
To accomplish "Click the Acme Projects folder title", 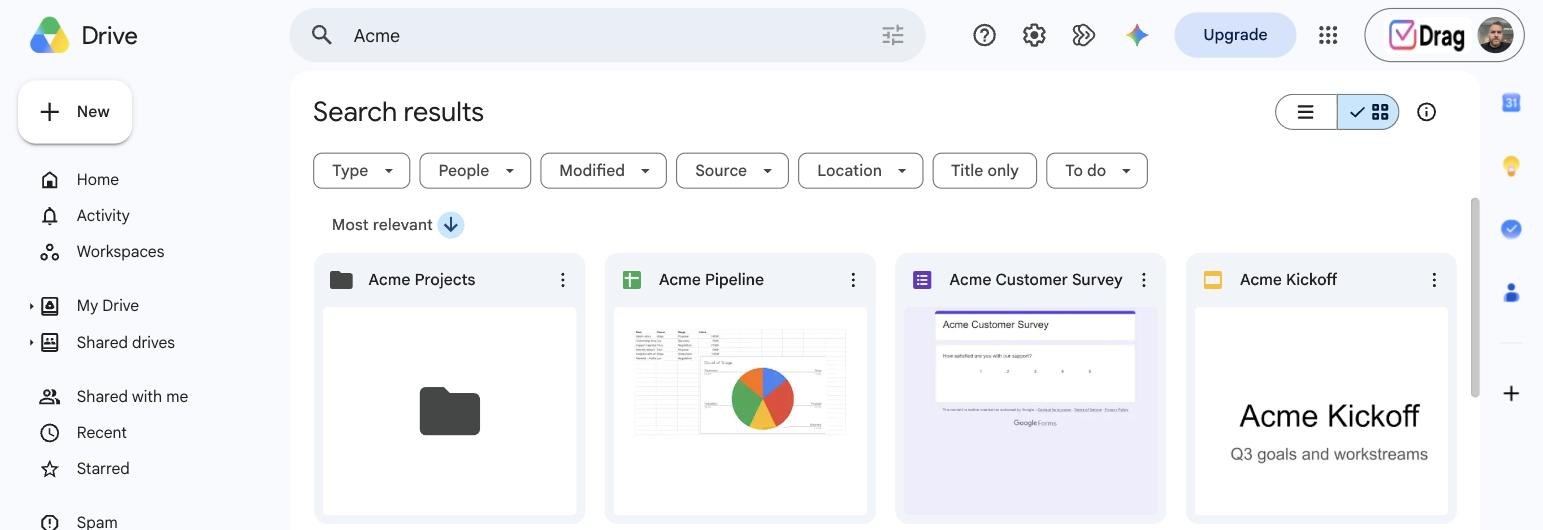I will pos(422,280).
